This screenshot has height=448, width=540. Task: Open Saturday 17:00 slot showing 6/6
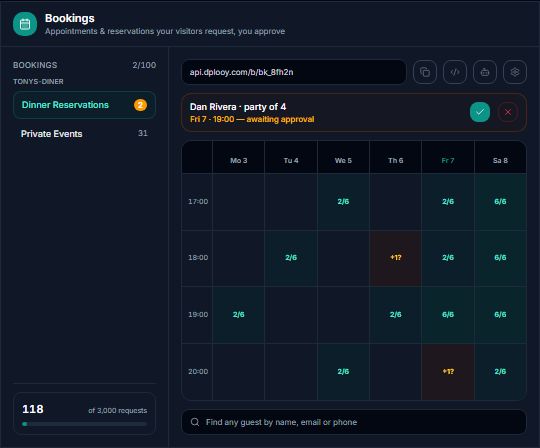(500, 202)
